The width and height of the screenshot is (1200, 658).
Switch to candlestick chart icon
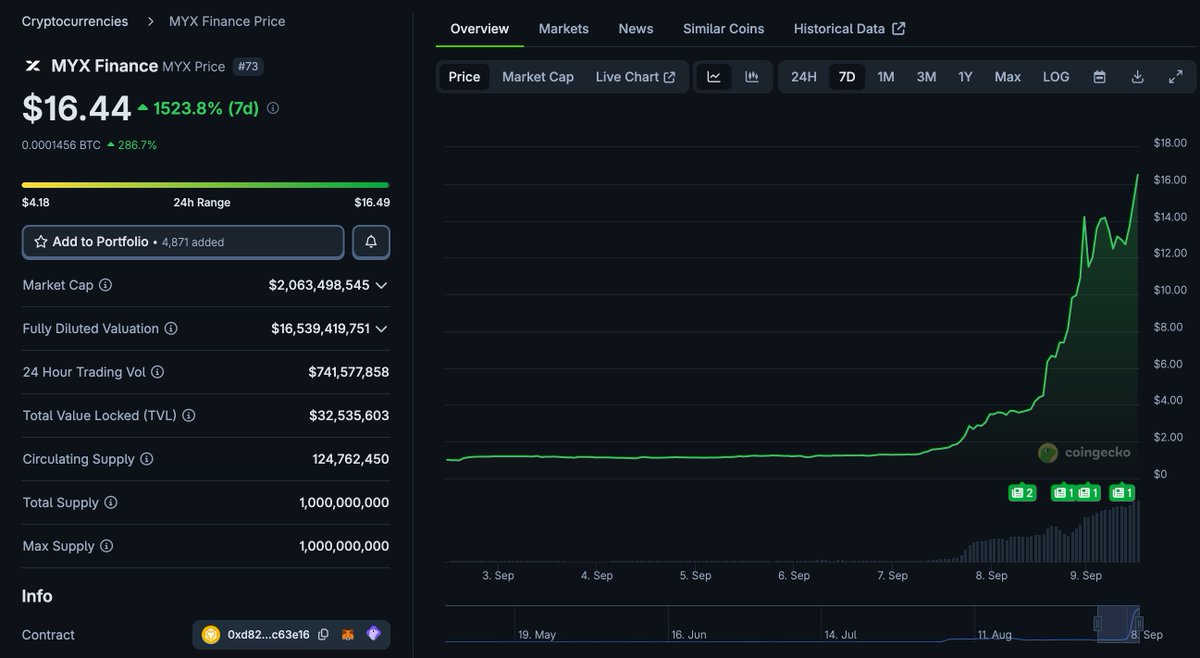pos(751,77)
